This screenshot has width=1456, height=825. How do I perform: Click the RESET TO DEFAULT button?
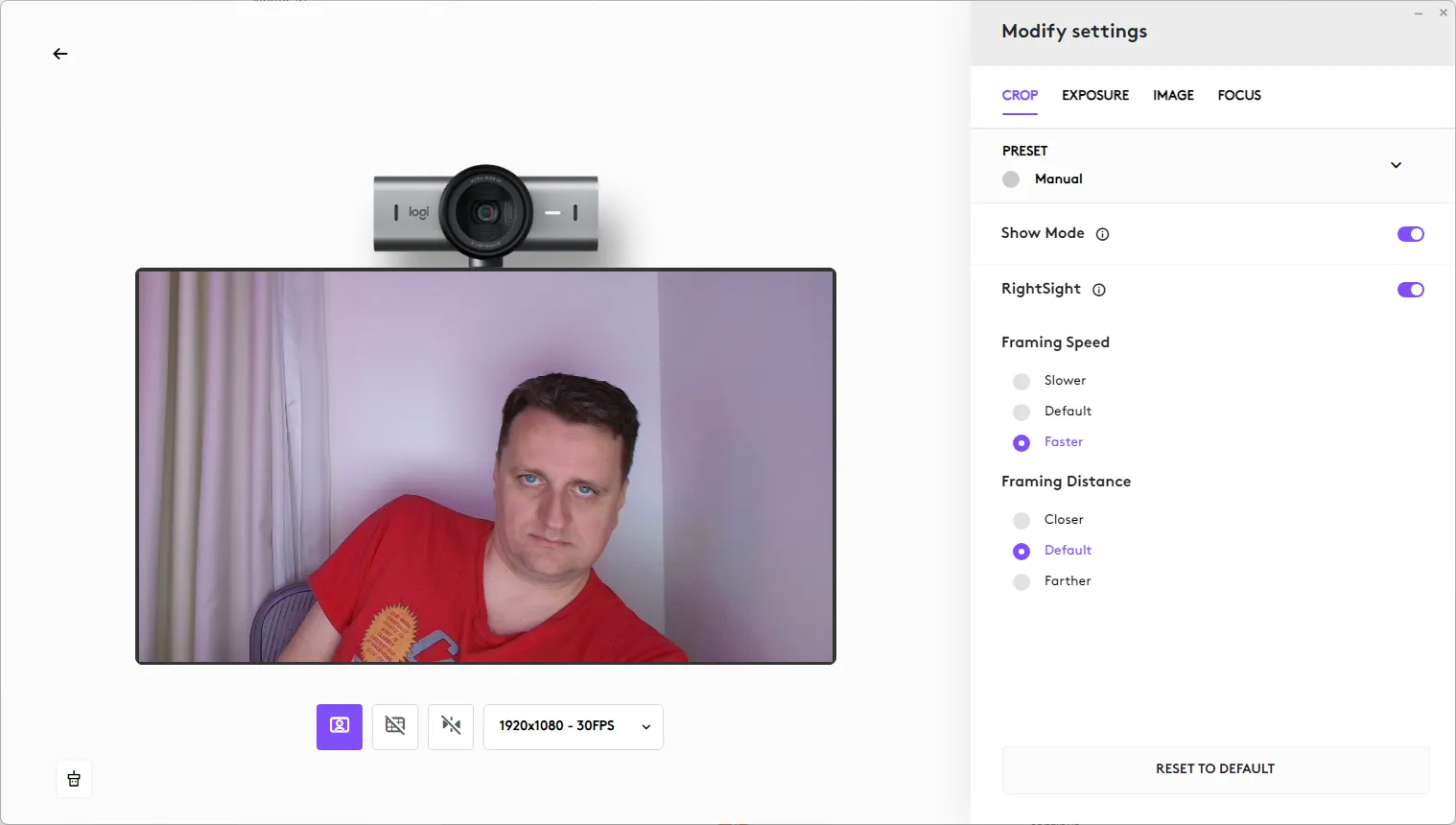point(1215,769)
